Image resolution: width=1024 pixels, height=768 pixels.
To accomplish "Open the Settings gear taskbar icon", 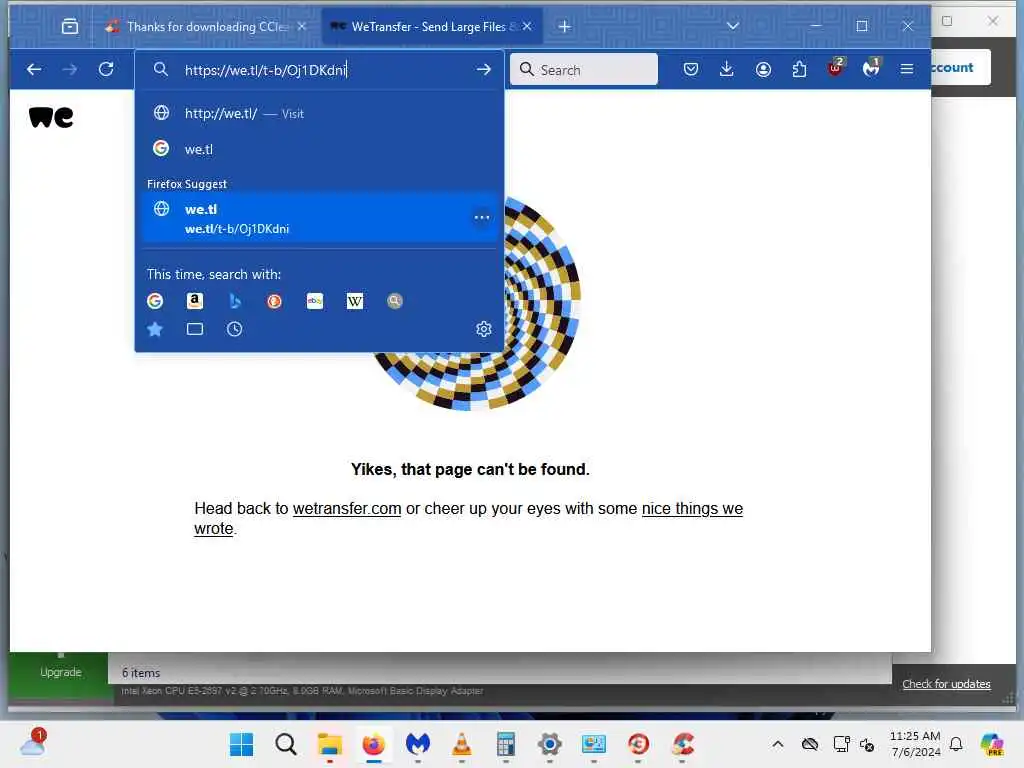I will 550,744.
